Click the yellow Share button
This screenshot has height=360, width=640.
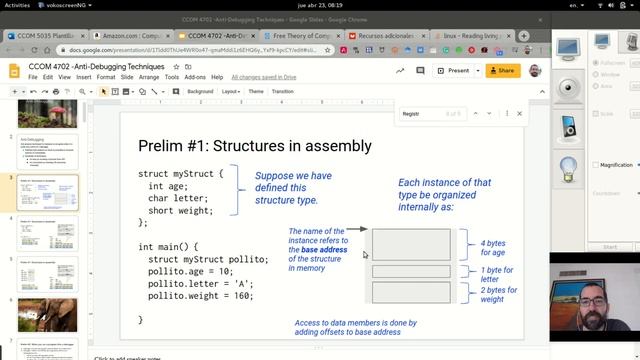503,71
